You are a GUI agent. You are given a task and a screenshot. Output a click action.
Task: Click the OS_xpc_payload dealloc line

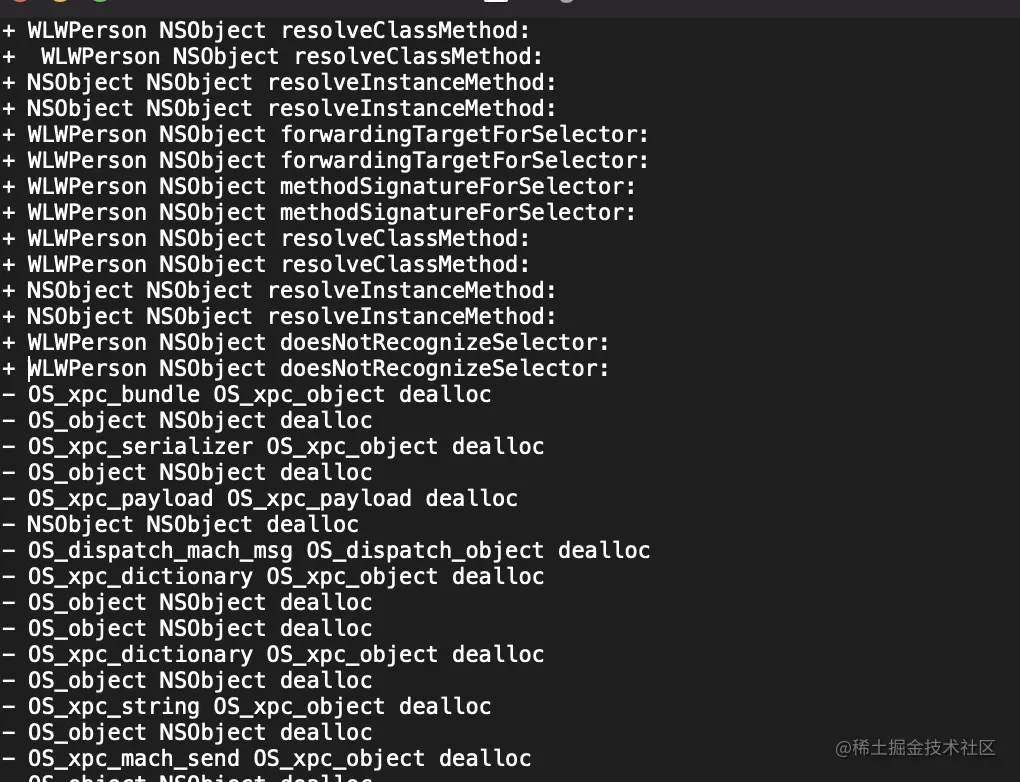[x=260, y=499]
